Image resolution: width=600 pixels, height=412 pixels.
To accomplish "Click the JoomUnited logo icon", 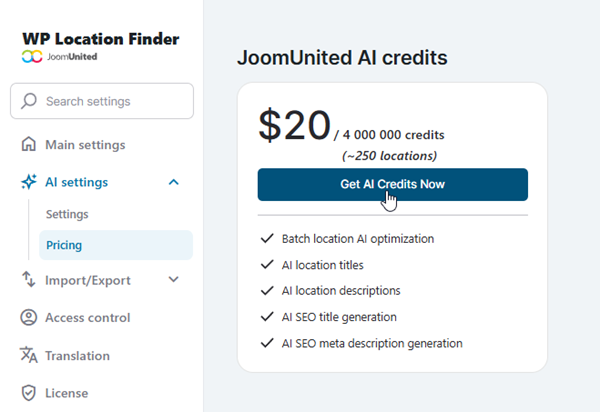I will click(x=32, y=57).
